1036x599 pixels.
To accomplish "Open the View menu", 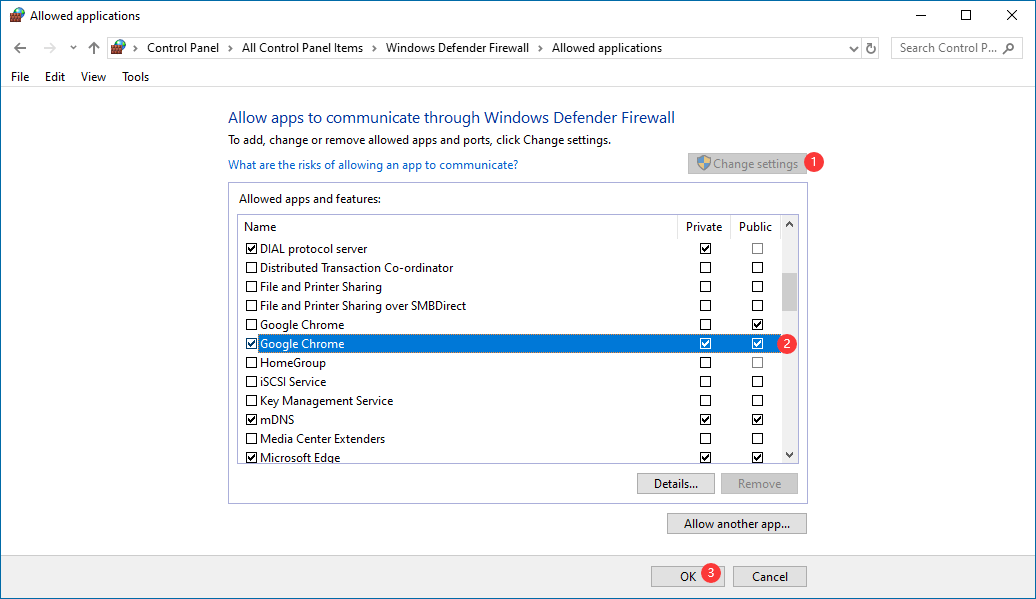I will tap(92, 76).
